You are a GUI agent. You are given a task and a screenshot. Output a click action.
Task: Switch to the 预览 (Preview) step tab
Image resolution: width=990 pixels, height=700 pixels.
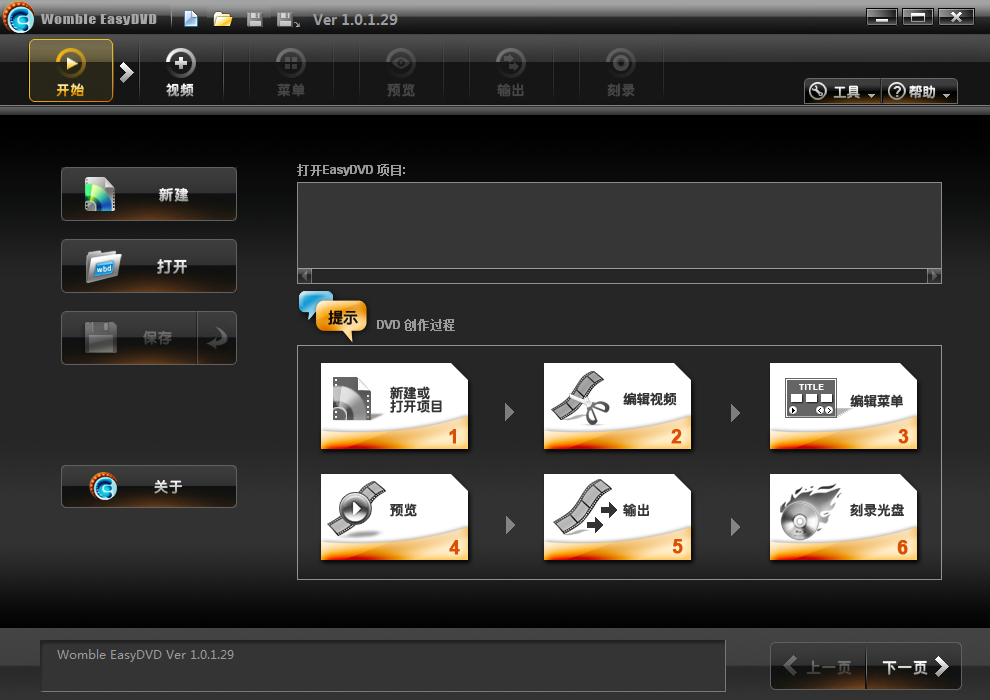[x=400, y=73]
